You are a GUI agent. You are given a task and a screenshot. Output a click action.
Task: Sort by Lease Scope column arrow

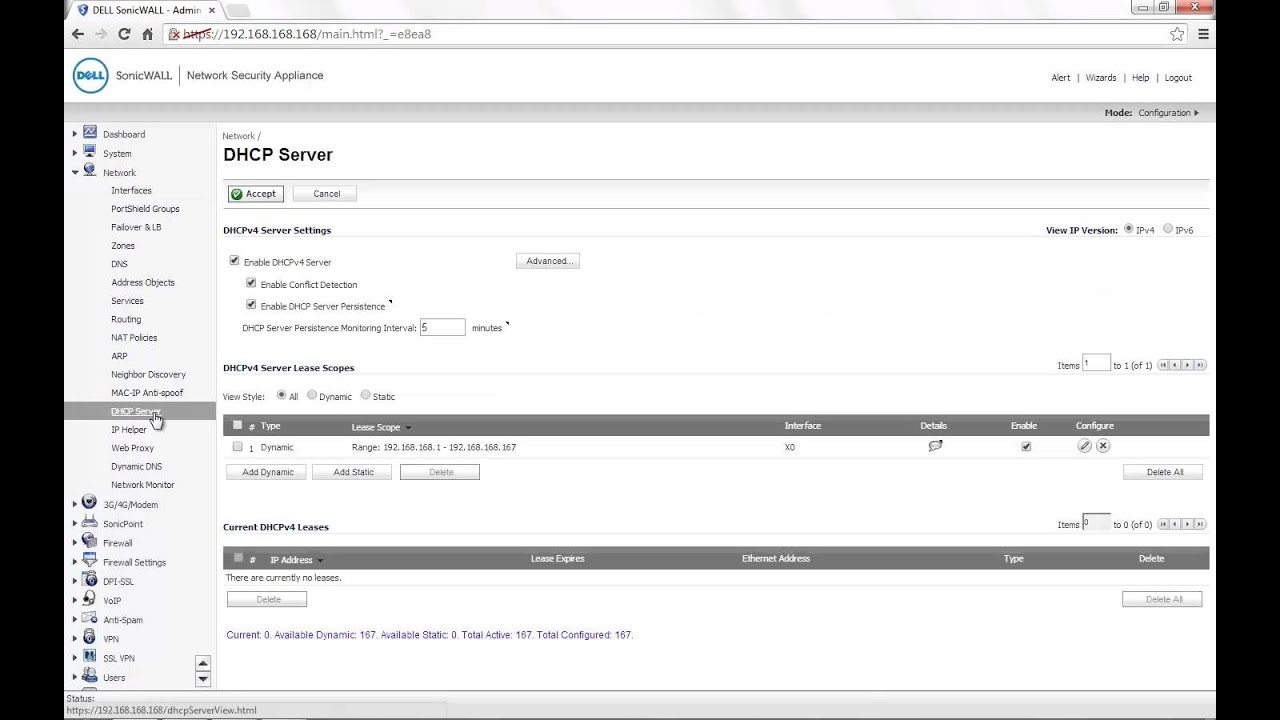pos(408,428)
